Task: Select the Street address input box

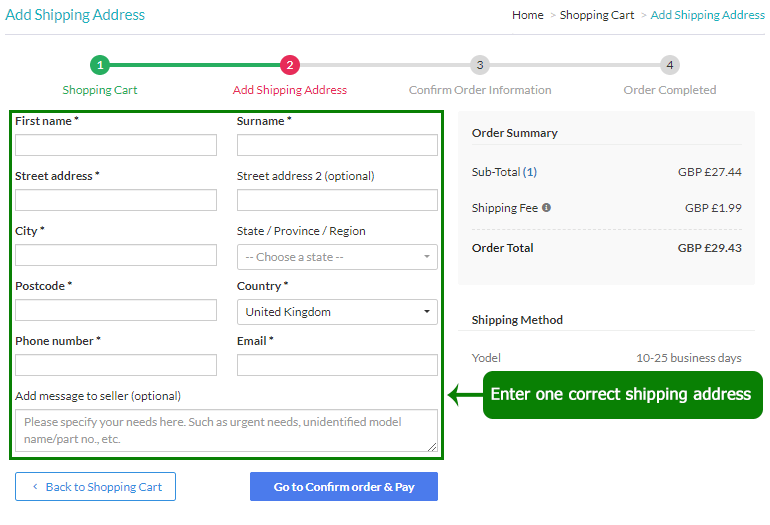Action: click(116, 201)
